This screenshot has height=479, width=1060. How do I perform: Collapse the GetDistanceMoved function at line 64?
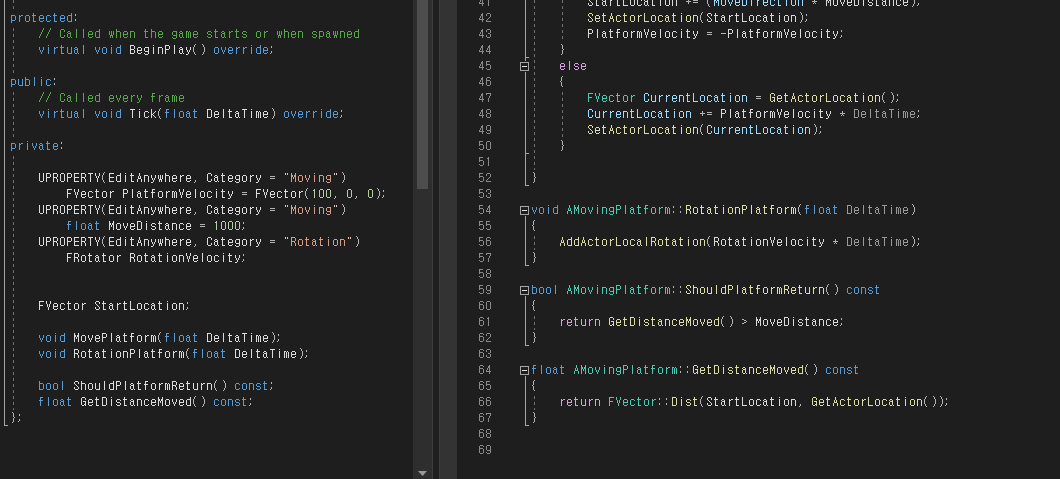point(524,370)
